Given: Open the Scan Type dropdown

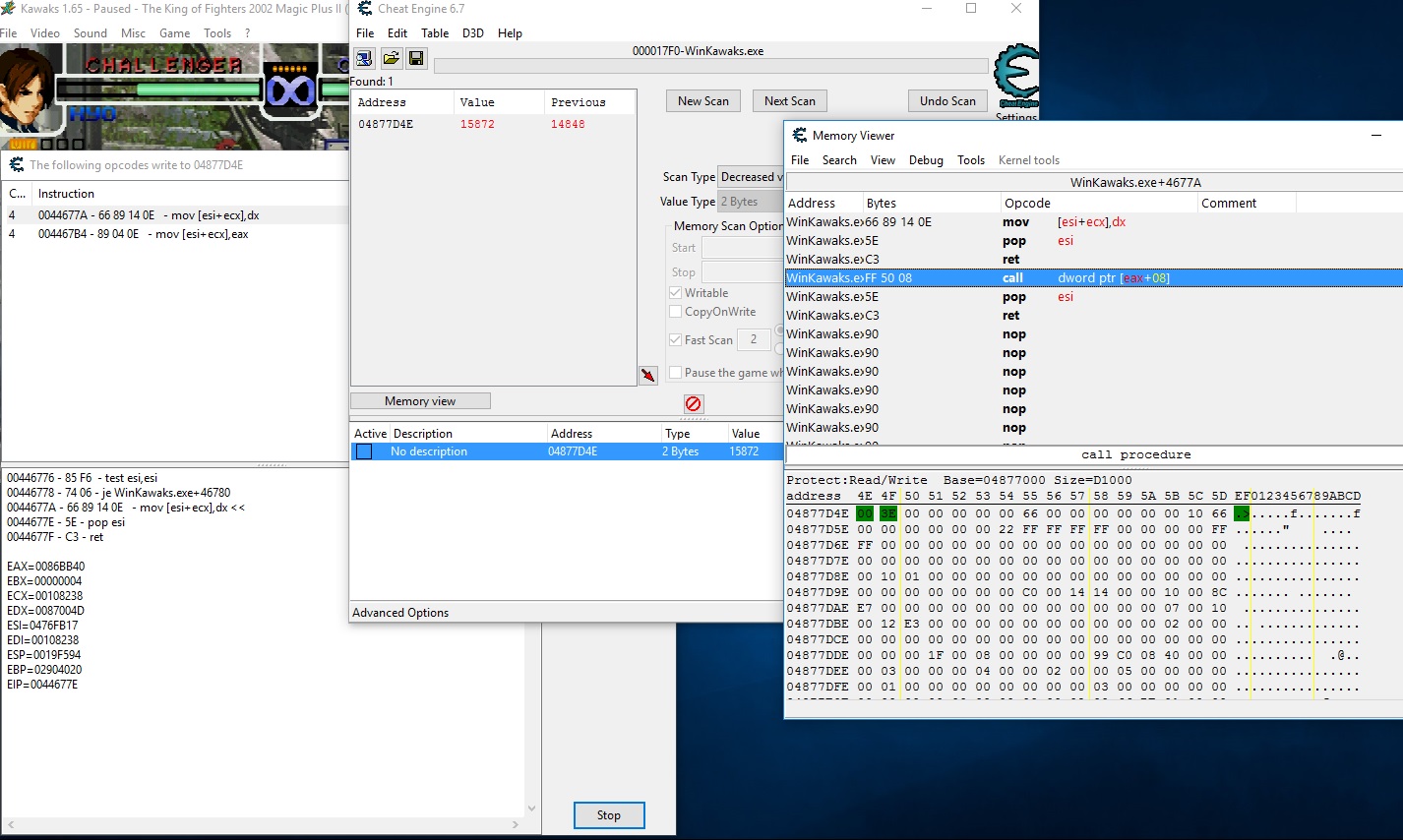Looking at the screenshot, I should click(751, 177).
